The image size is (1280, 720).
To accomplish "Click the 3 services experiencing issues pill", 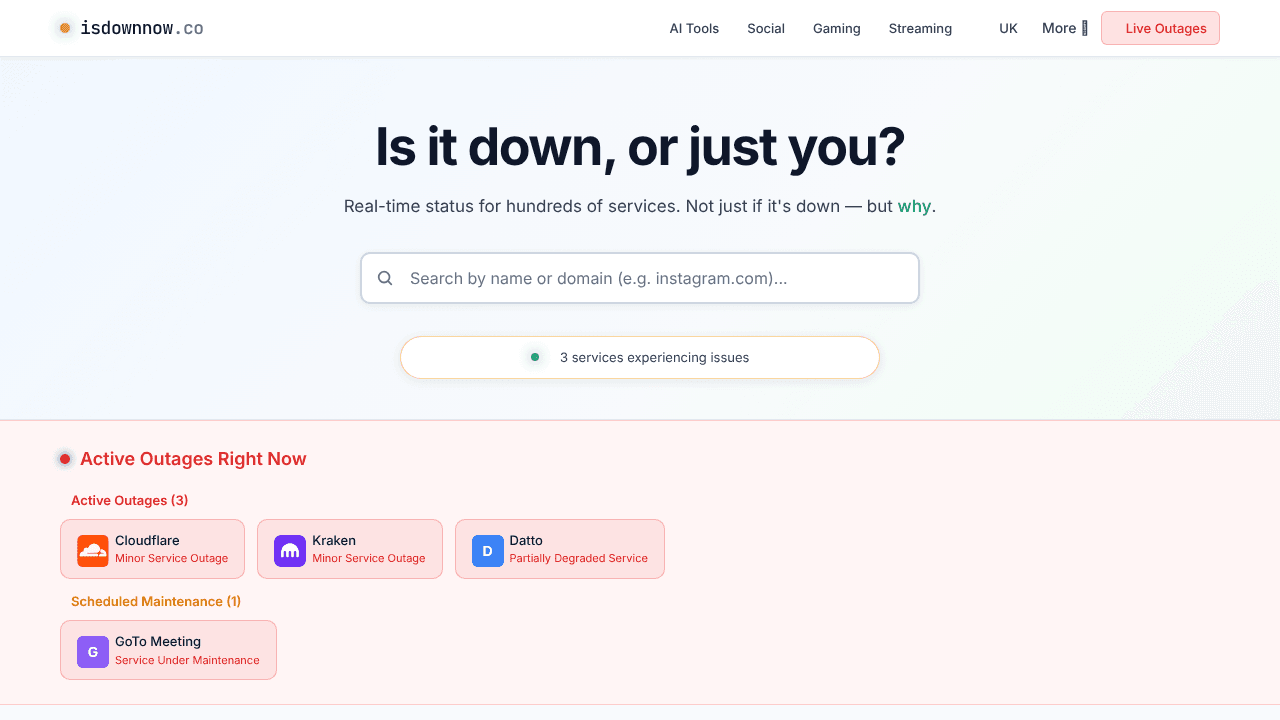I will point(640,357).
